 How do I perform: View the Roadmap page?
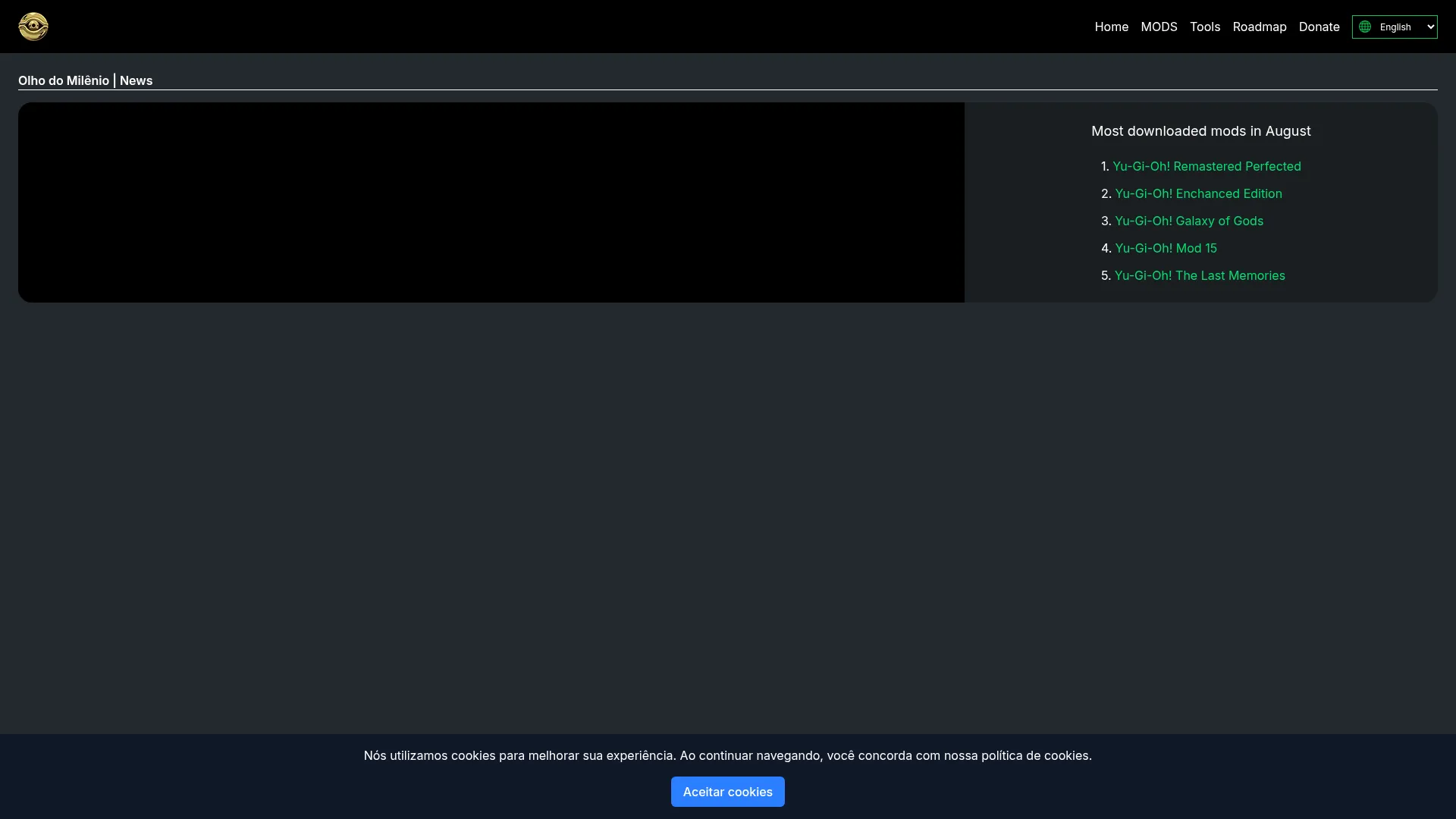(1259, 27)
